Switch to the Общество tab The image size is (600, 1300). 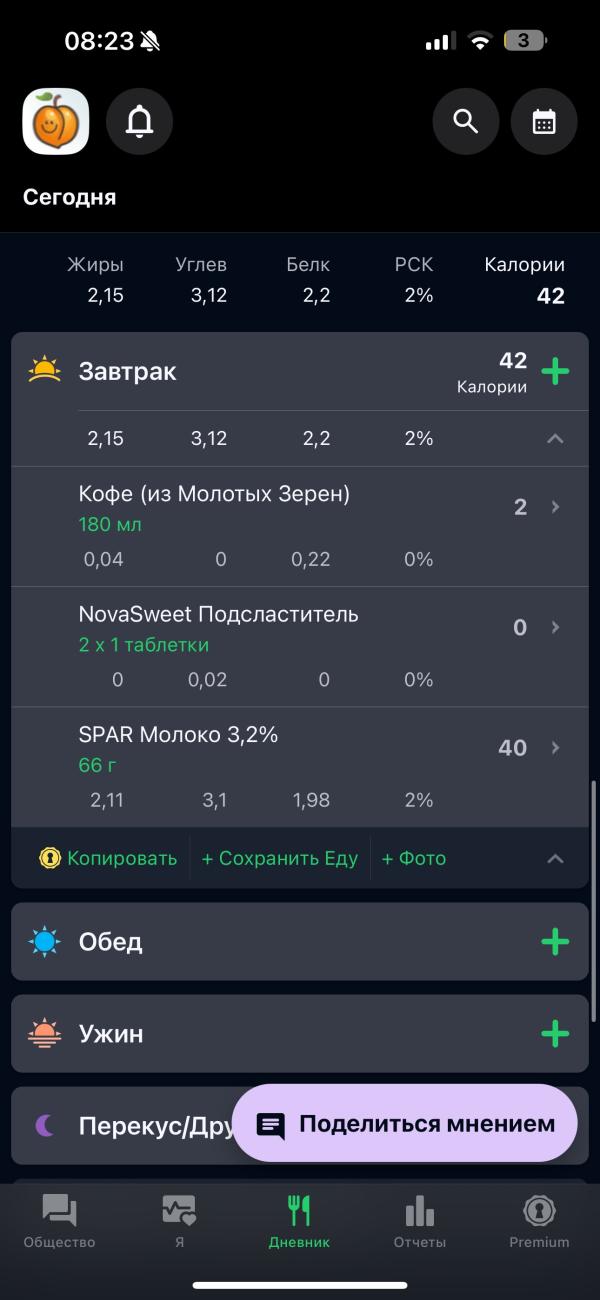pyautogui.click(x=60, y=1222)
